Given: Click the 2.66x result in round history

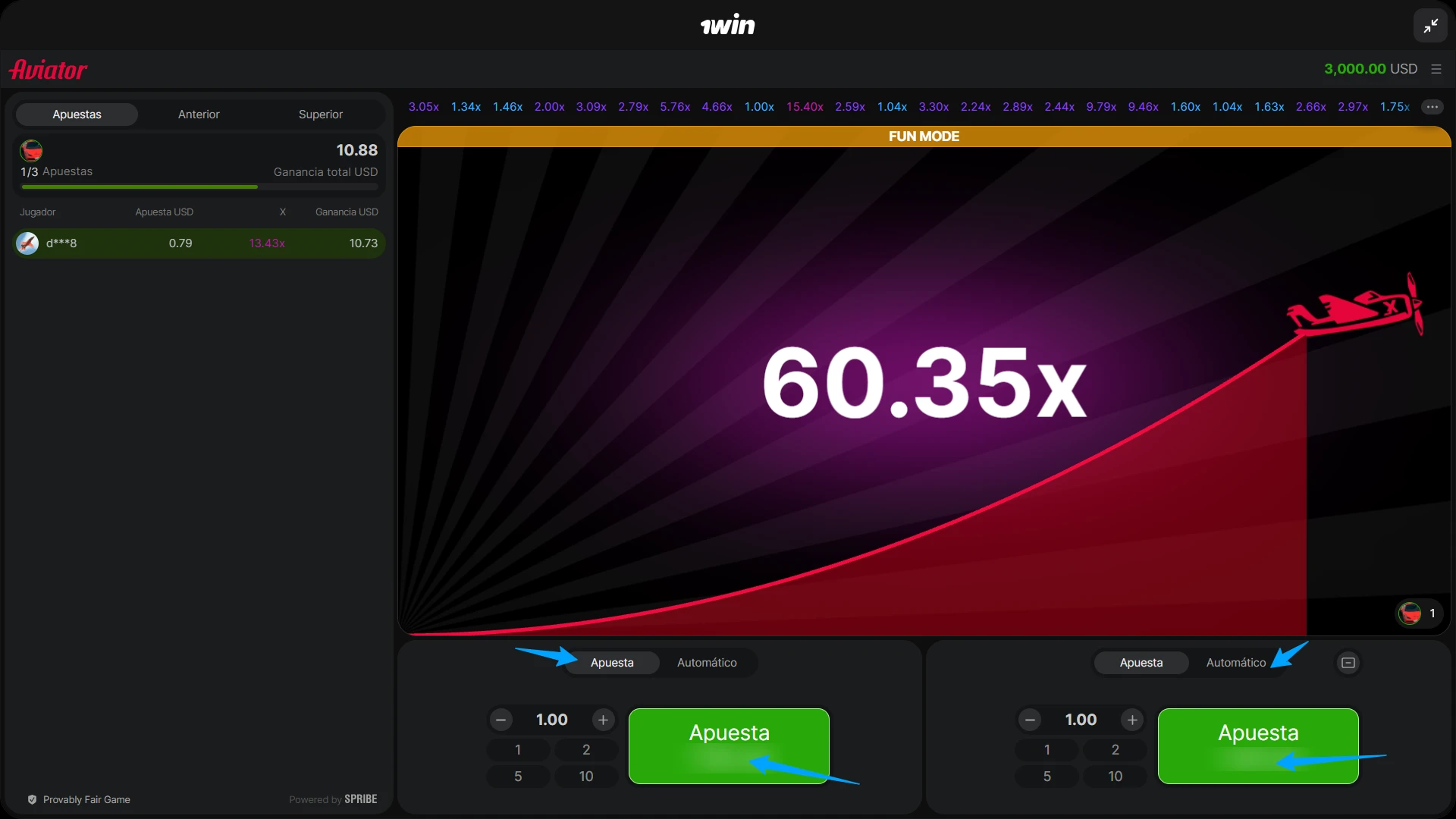Looking at the screenshot, I should 1311,107.
